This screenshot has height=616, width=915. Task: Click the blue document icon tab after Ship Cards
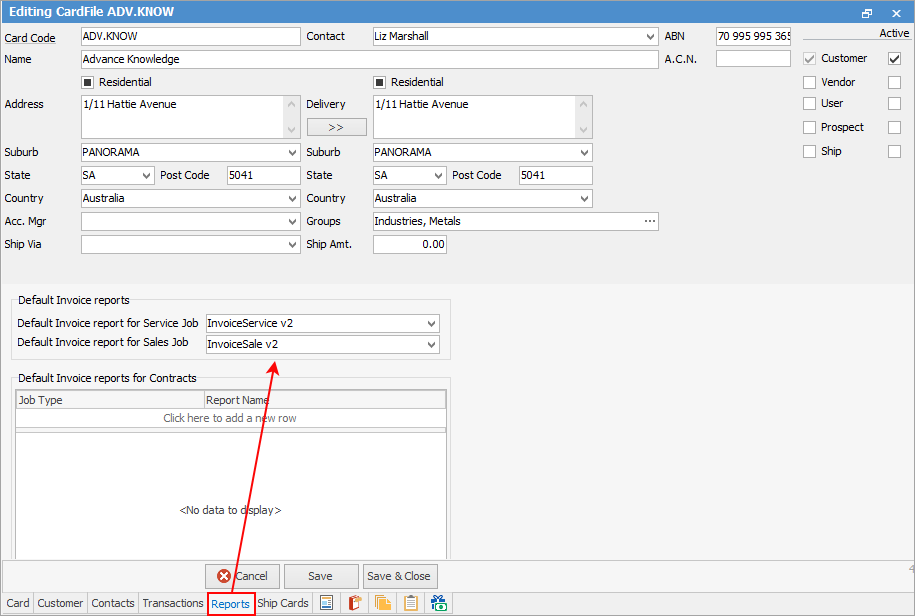pos(326,603)
